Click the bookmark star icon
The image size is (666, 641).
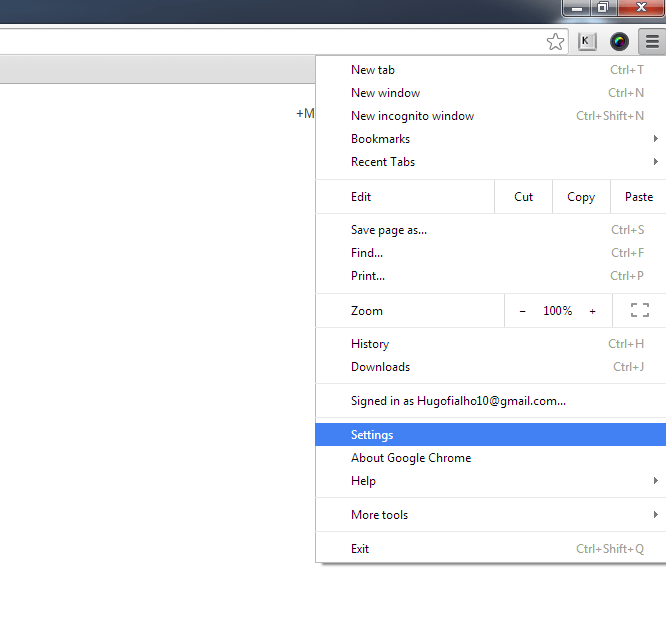click(x=555, y=42)
